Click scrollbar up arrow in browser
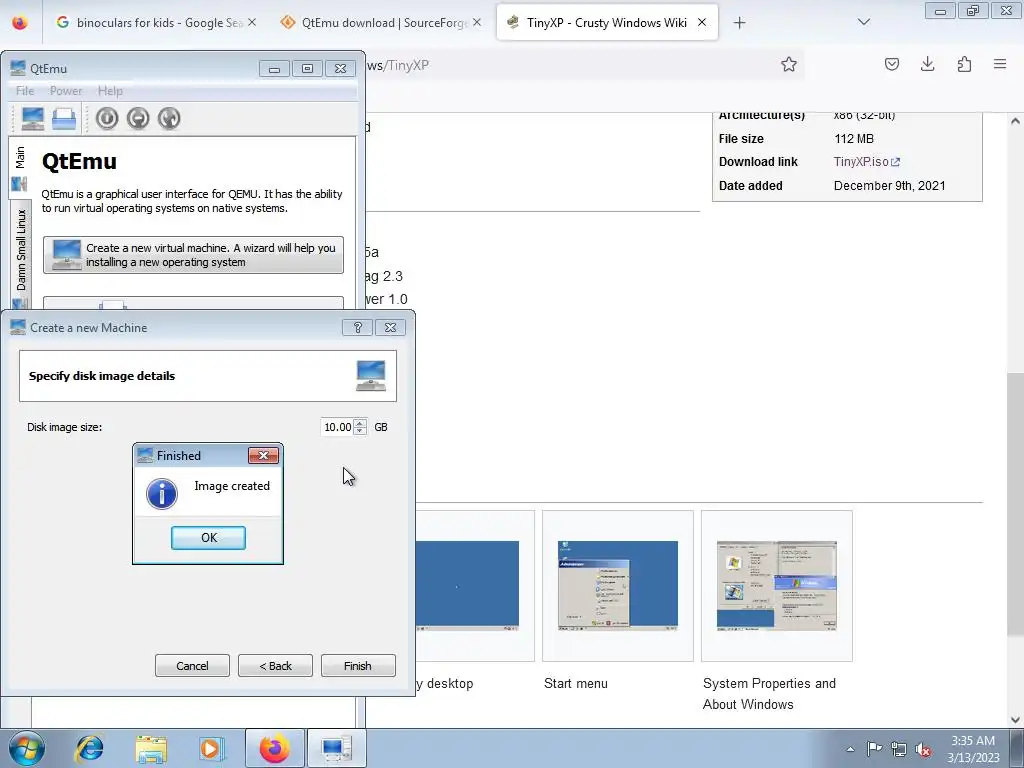Viewport: 1024px width, 768px height. [x=1015, y=121]
